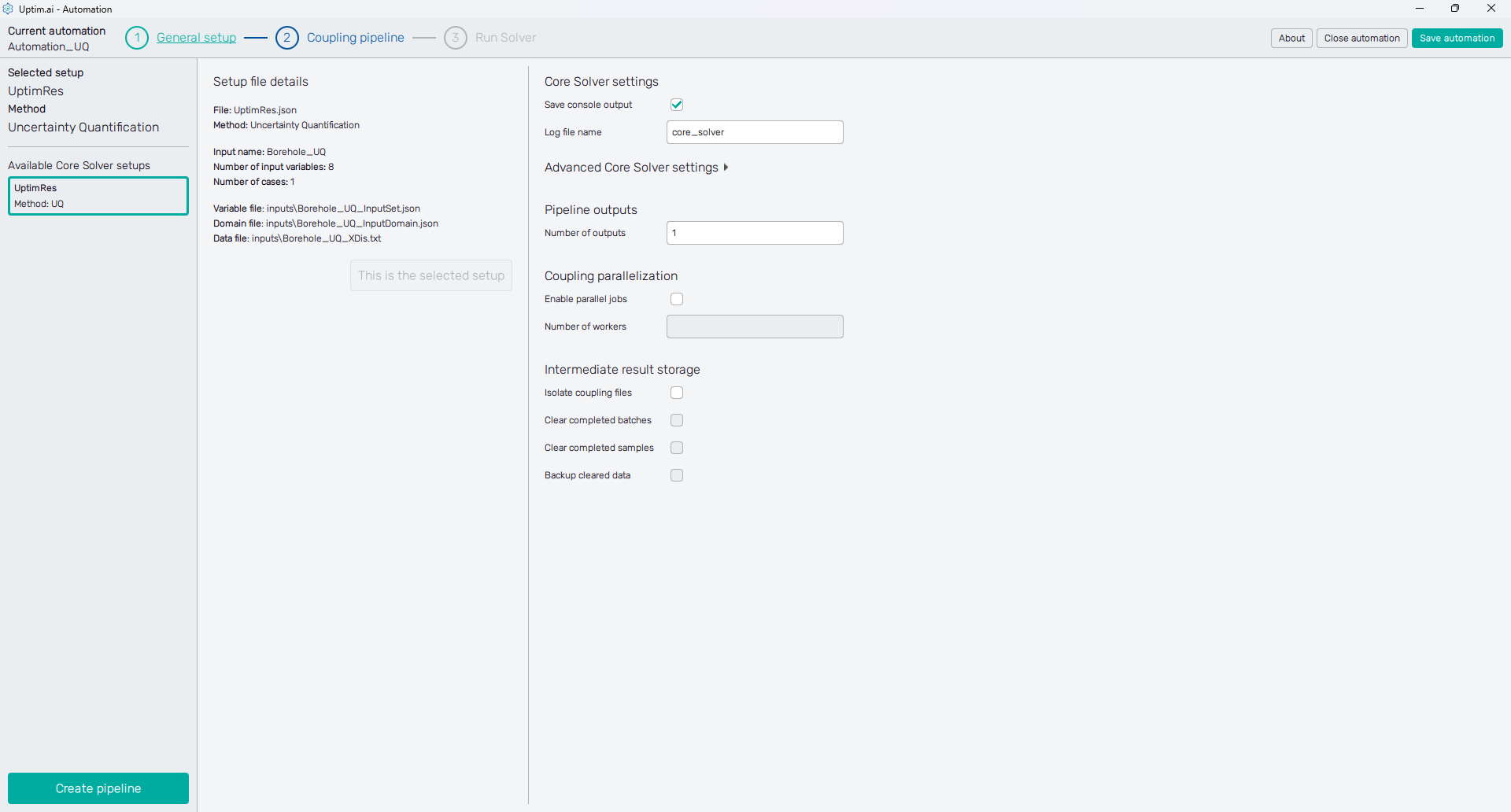Viewport: 1511px width, 812px height.
Task: Open the General setup step link
Action: [x=196, y=38]
